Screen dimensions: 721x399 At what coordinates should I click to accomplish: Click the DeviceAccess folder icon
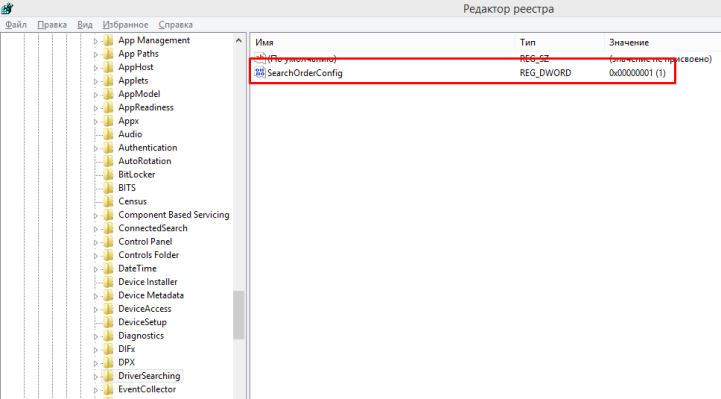tap(108, 309)
